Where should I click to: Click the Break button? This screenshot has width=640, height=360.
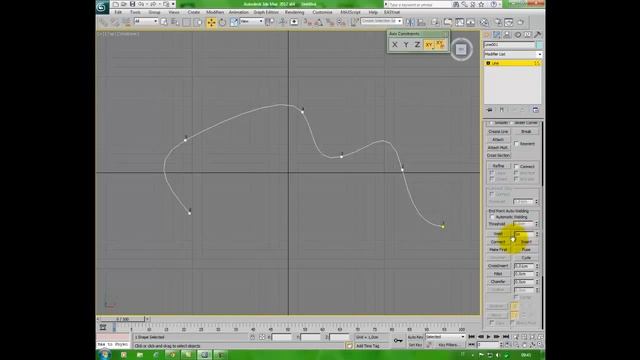pos(526,132)
